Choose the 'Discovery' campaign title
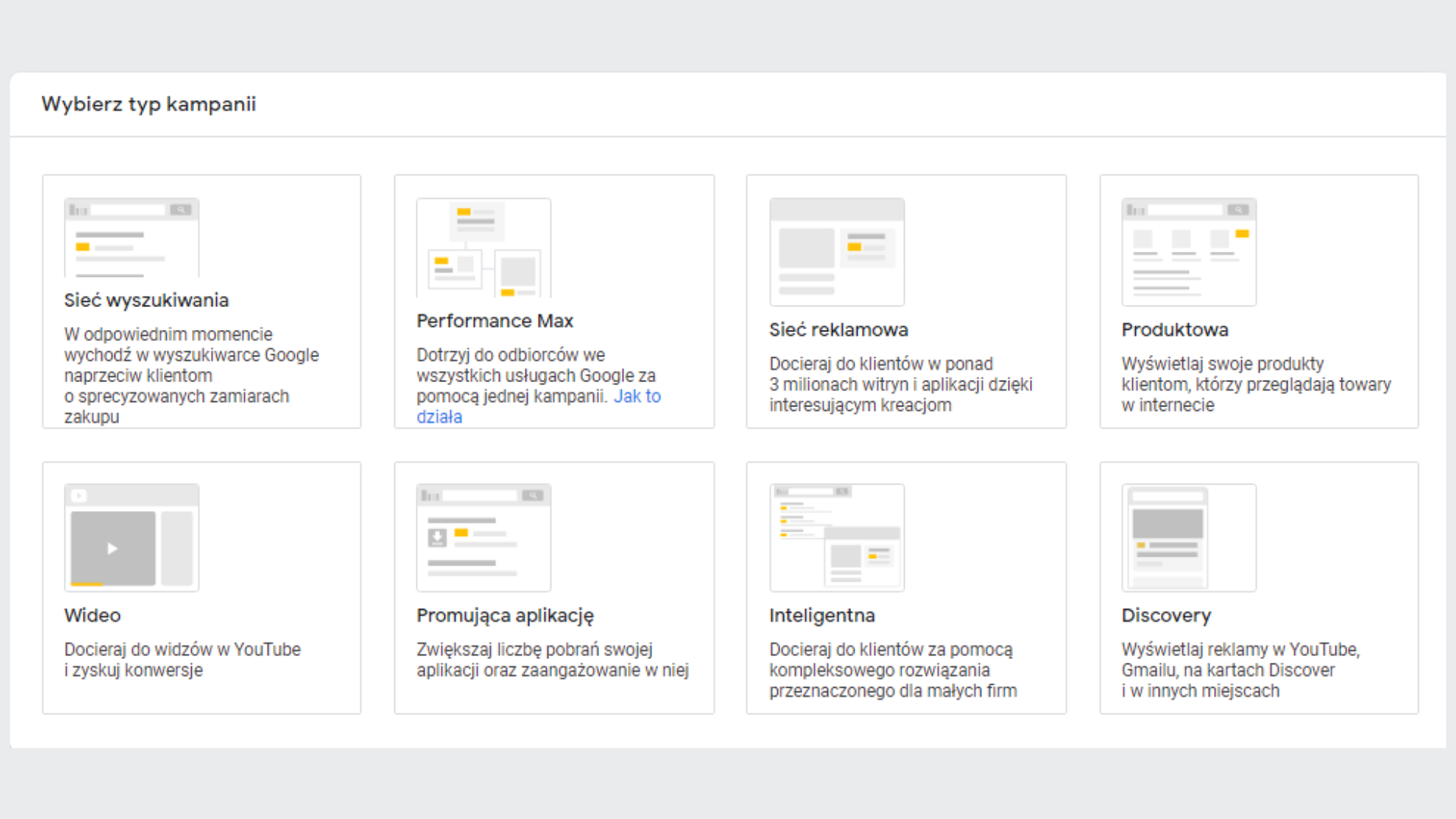Viewport: 1456px width, 819px height. coord(1166,616)
